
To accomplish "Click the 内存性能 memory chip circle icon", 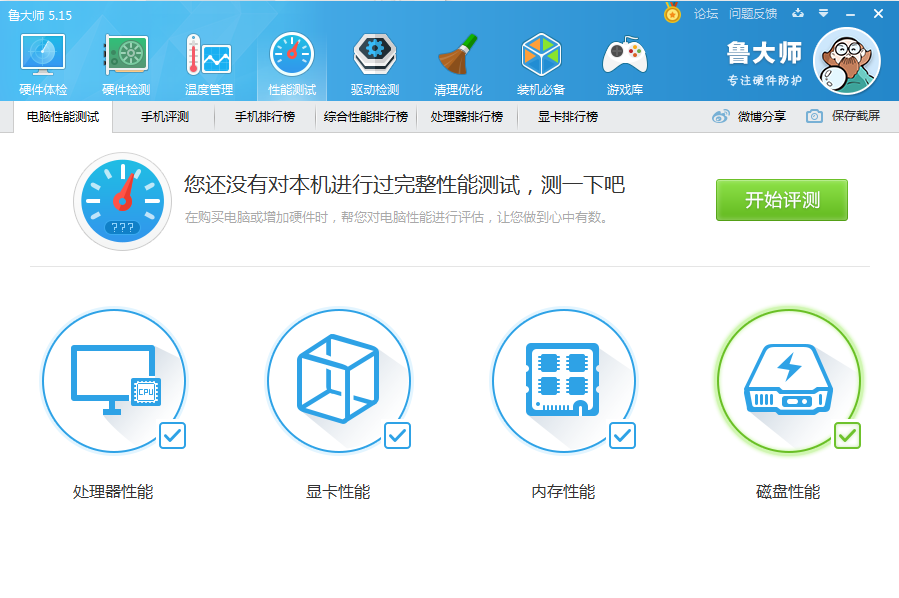I will [564, 381].
